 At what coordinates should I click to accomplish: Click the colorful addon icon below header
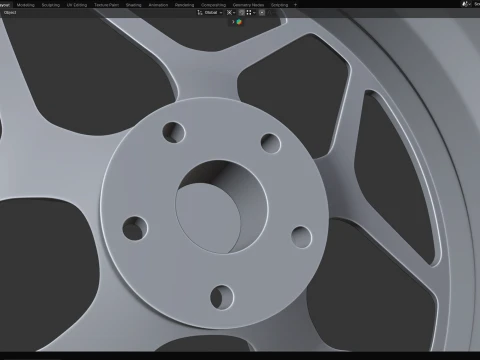pos(239,22)
